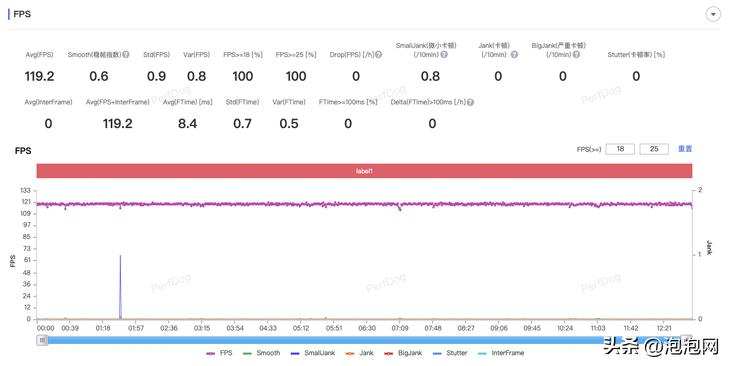The image size is (730, 366).
Task: Click the FPS threshold field showing 18
Action: [620, 149]
